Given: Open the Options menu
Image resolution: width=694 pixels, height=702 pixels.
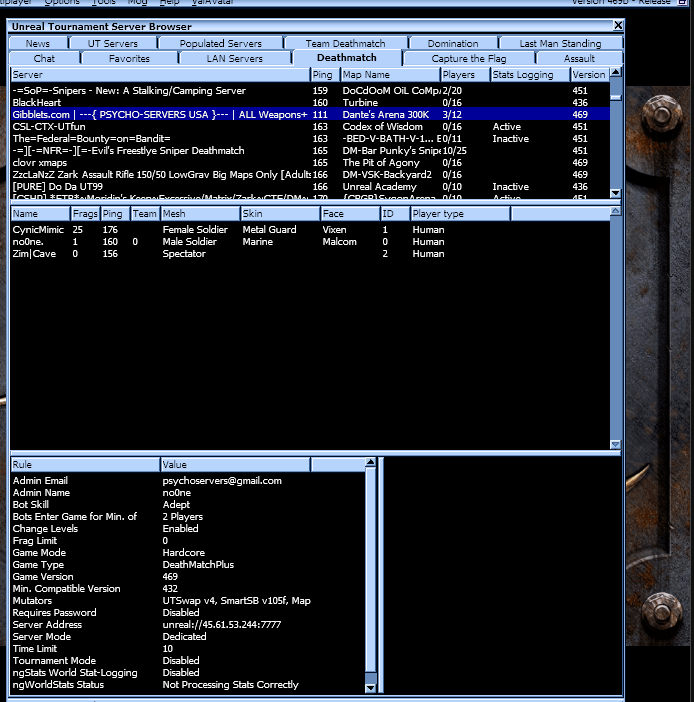Looking at the screenshot, I should 62,2.
